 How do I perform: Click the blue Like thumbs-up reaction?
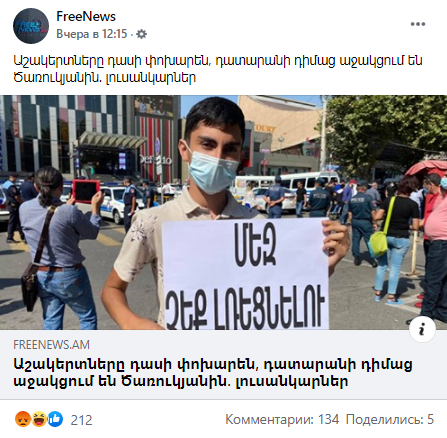click(55, 419)
